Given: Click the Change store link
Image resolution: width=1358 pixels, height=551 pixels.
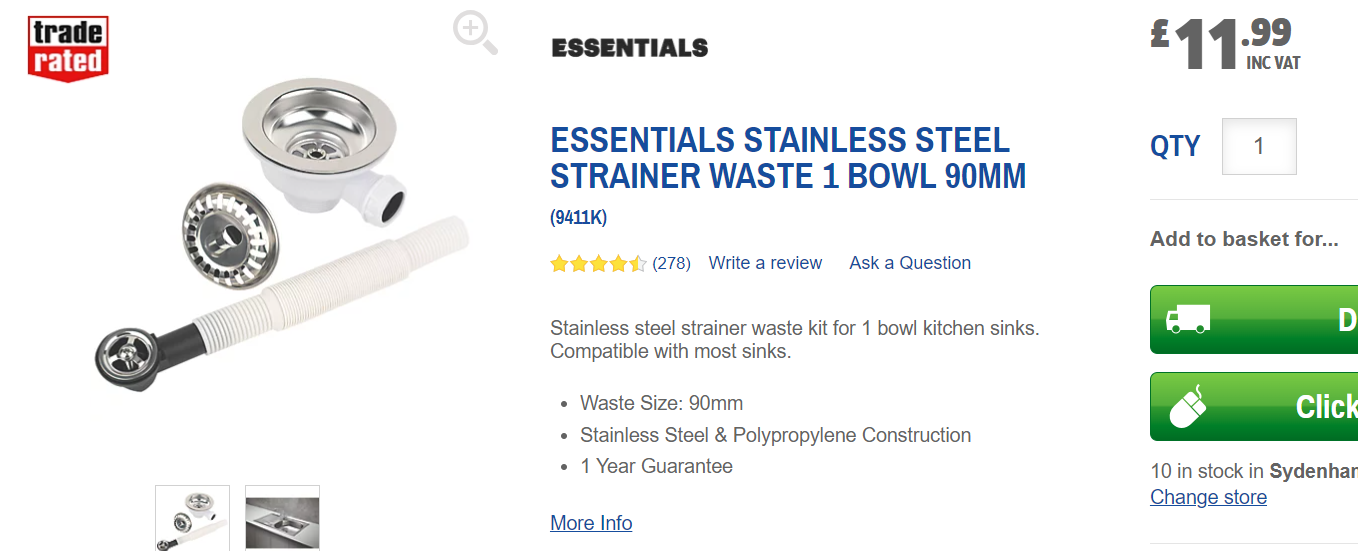Looking at the screenshot, I should point(1208,497).
